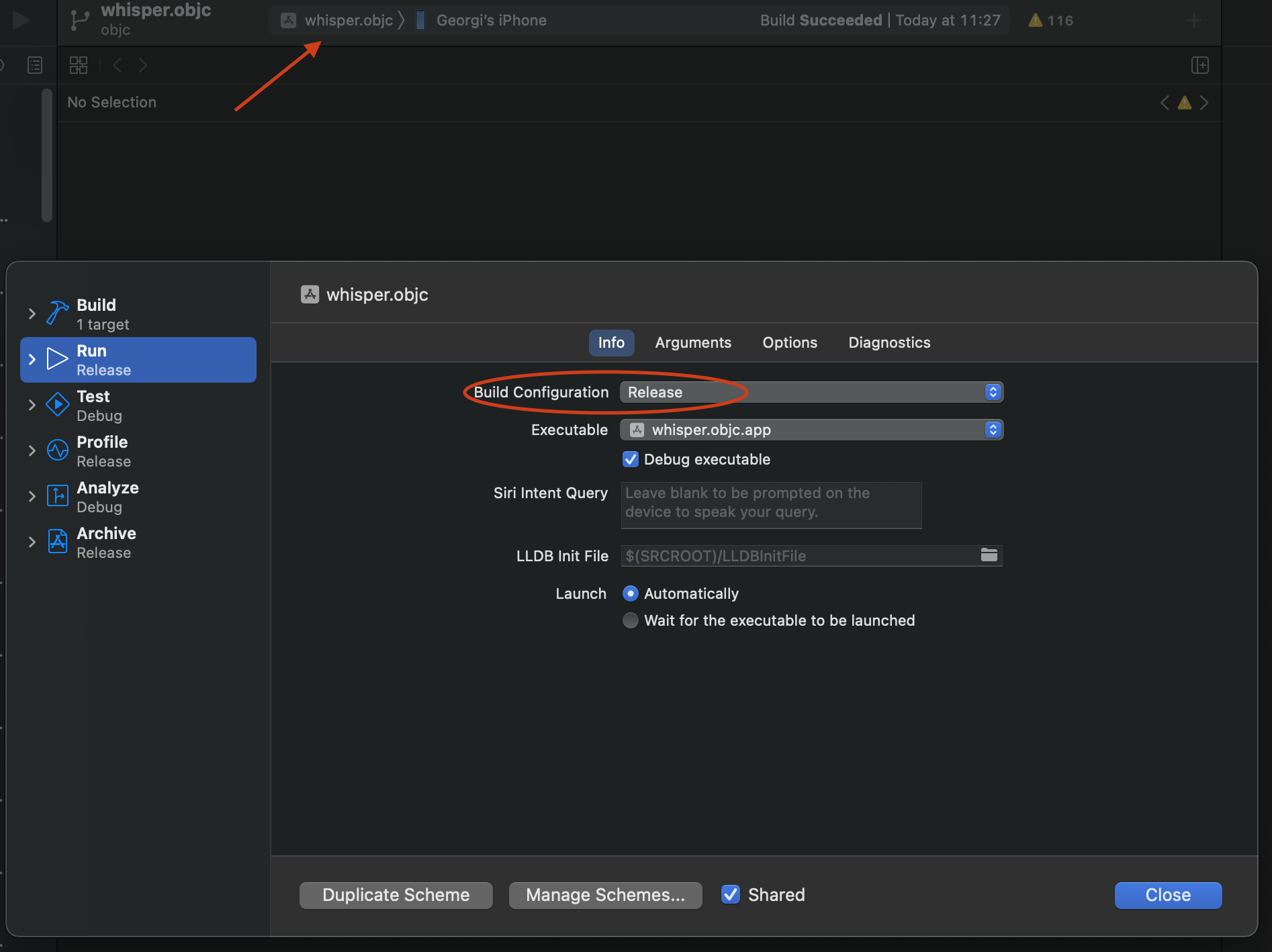Screen dimensions: 1272x952
Task: Toggle the navigator list icon
Action: click(35, 65)
